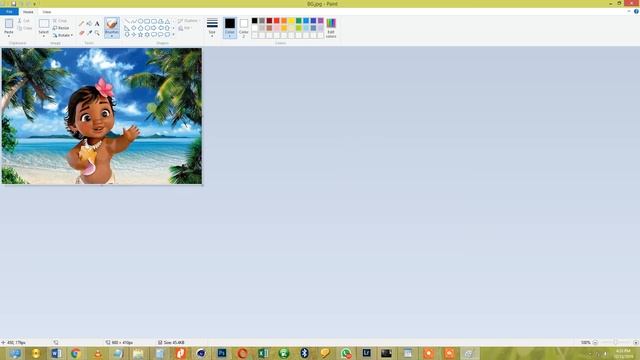Pick the green color swatch
The image size is (640, 360).
[x=299, y=21]
